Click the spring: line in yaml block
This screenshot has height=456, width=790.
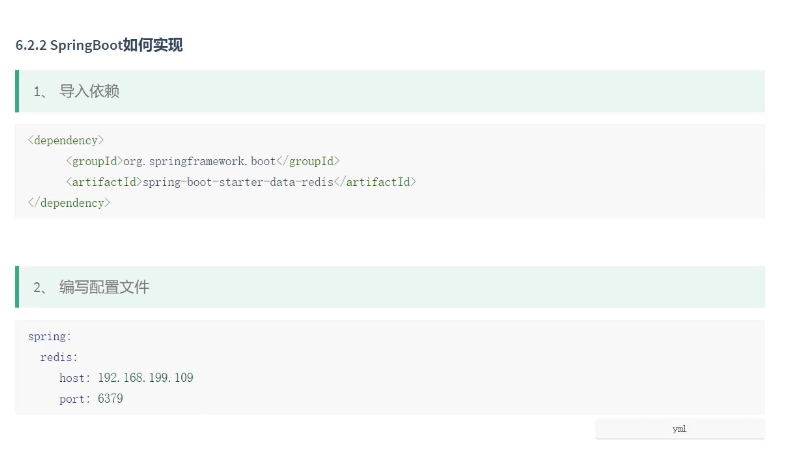(50, 337)
